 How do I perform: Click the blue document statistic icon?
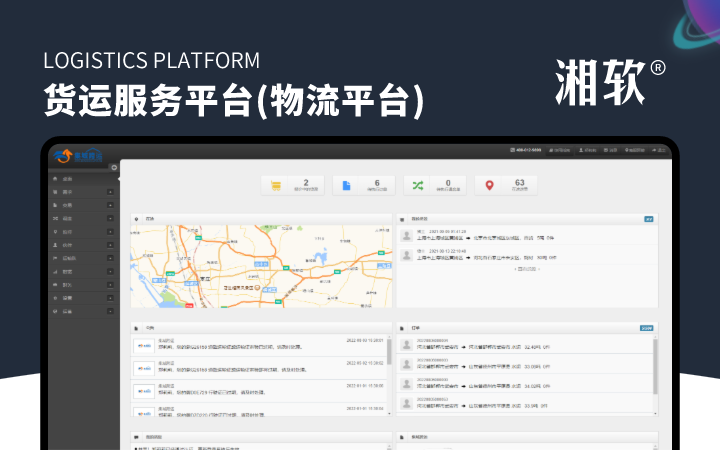347,185
